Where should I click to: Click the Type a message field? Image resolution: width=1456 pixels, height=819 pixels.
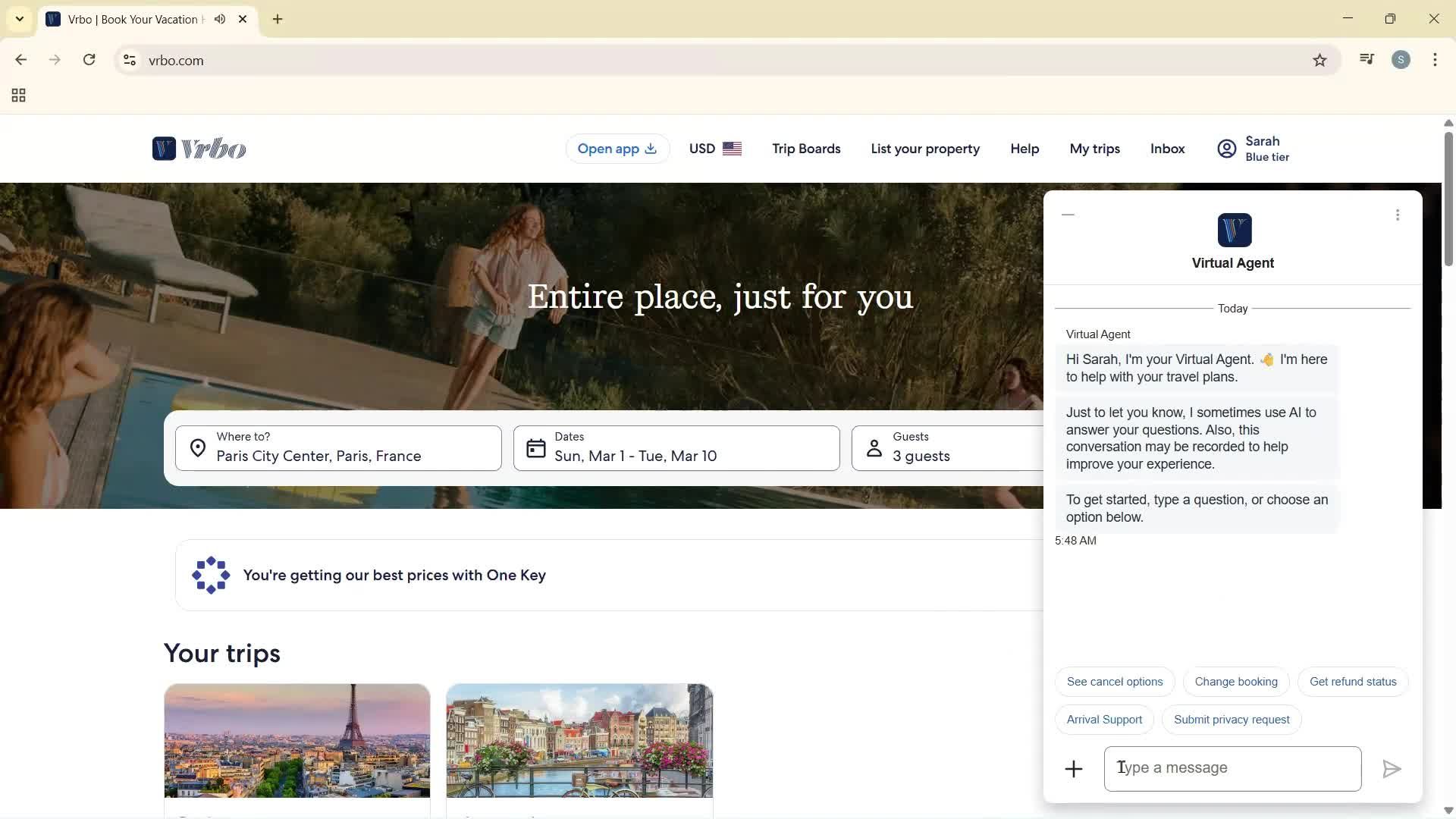pyautogui.click(x=1232, y=768)
